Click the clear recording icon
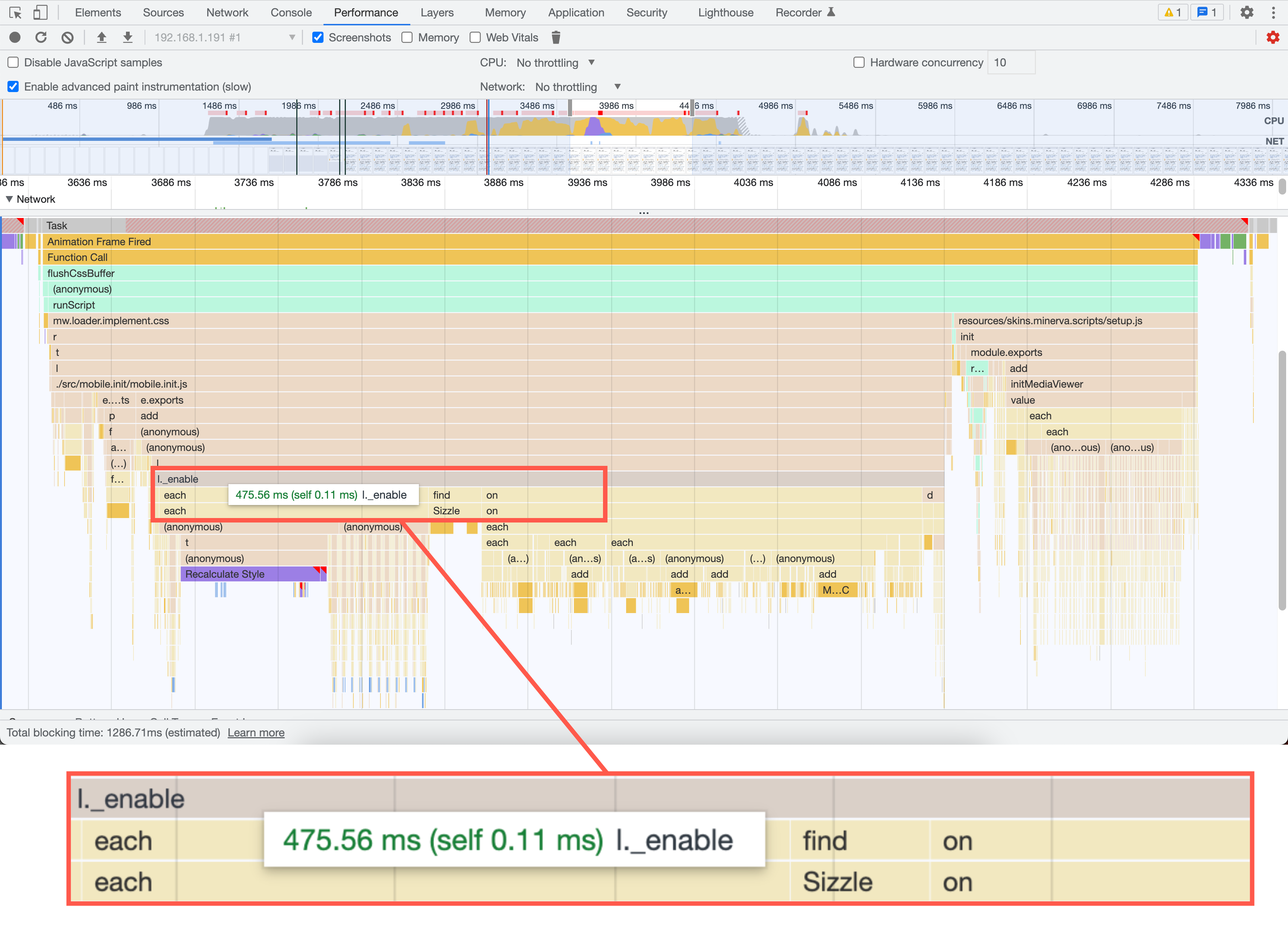 click(67, 38)
